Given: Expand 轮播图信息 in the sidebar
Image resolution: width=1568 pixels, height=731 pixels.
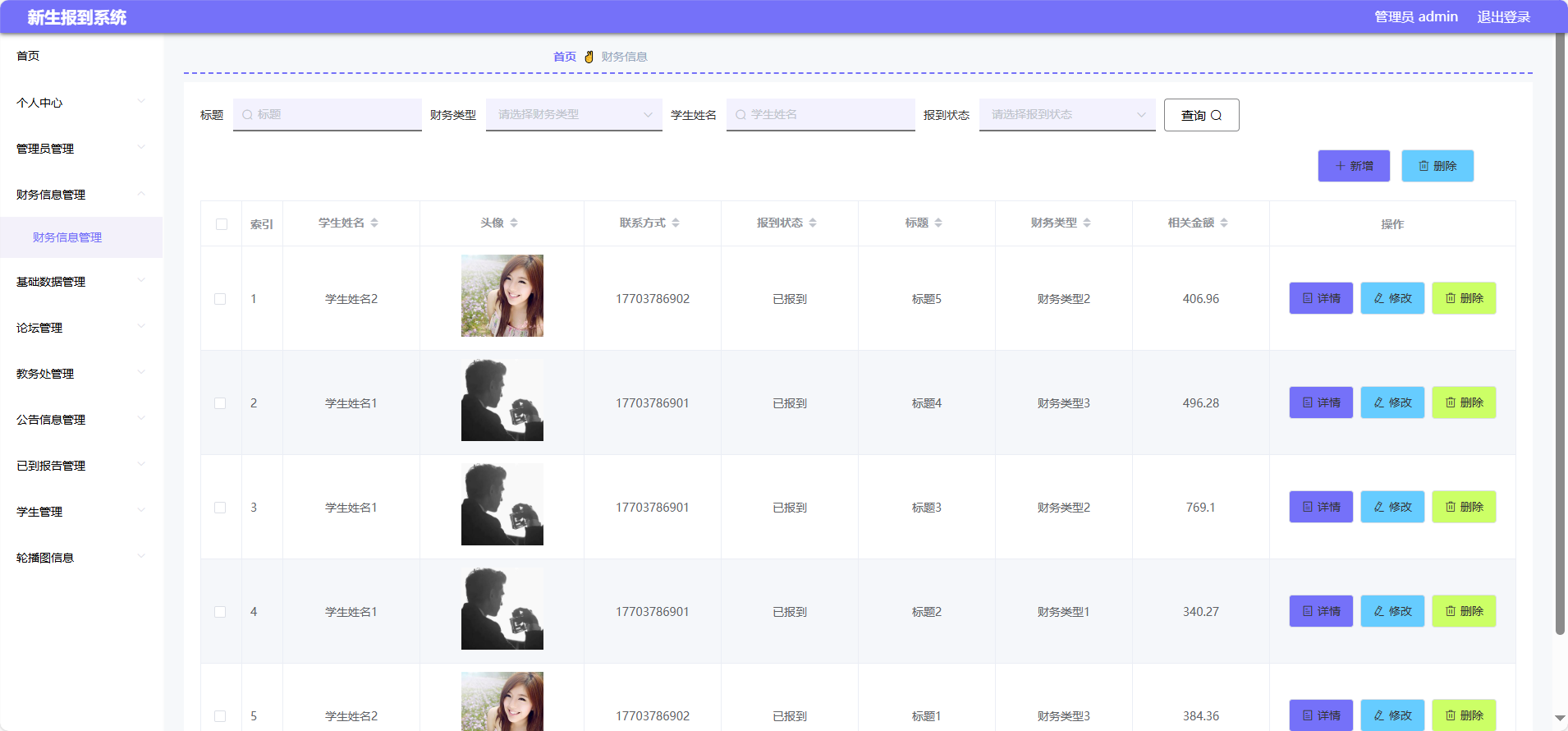Looking at the screenshot, I should click(x=81, y=558).
